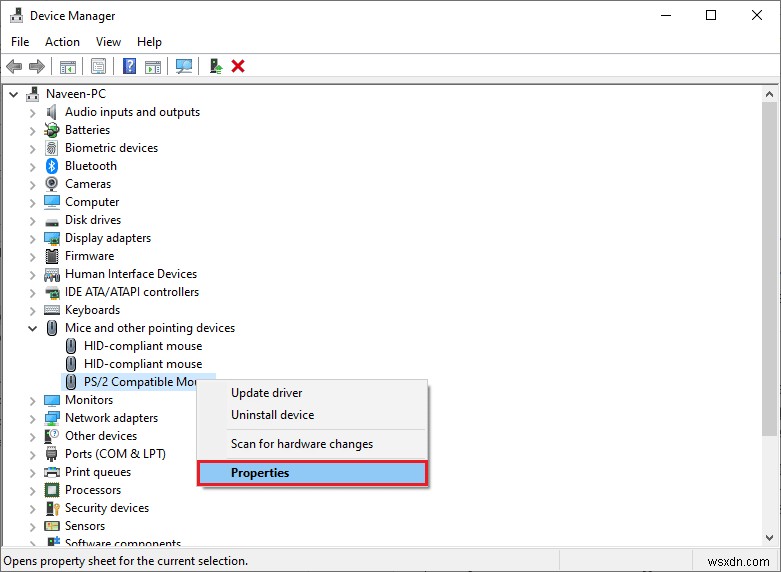Choose Update driver from context menu
781x572 pixels.
pos(312,393)
